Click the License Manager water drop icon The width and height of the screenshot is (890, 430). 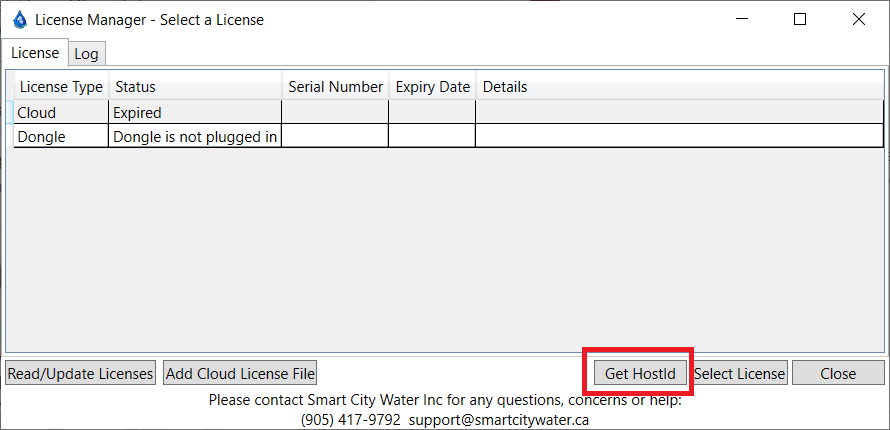point(20,19)
